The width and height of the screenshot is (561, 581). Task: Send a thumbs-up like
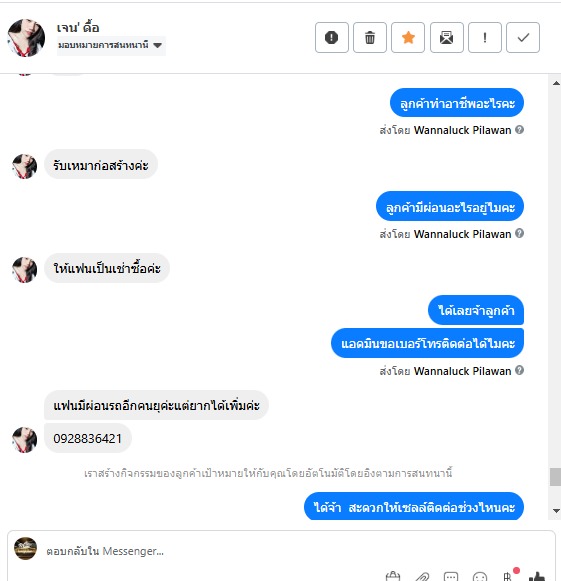click(x=537, y=576)
